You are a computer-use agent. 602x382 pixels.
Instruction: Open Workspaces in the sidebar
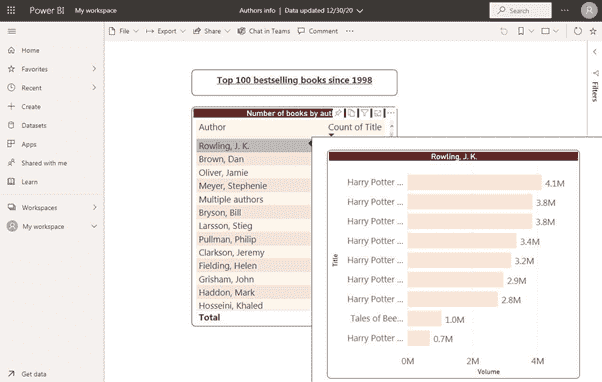click(39, 208)
